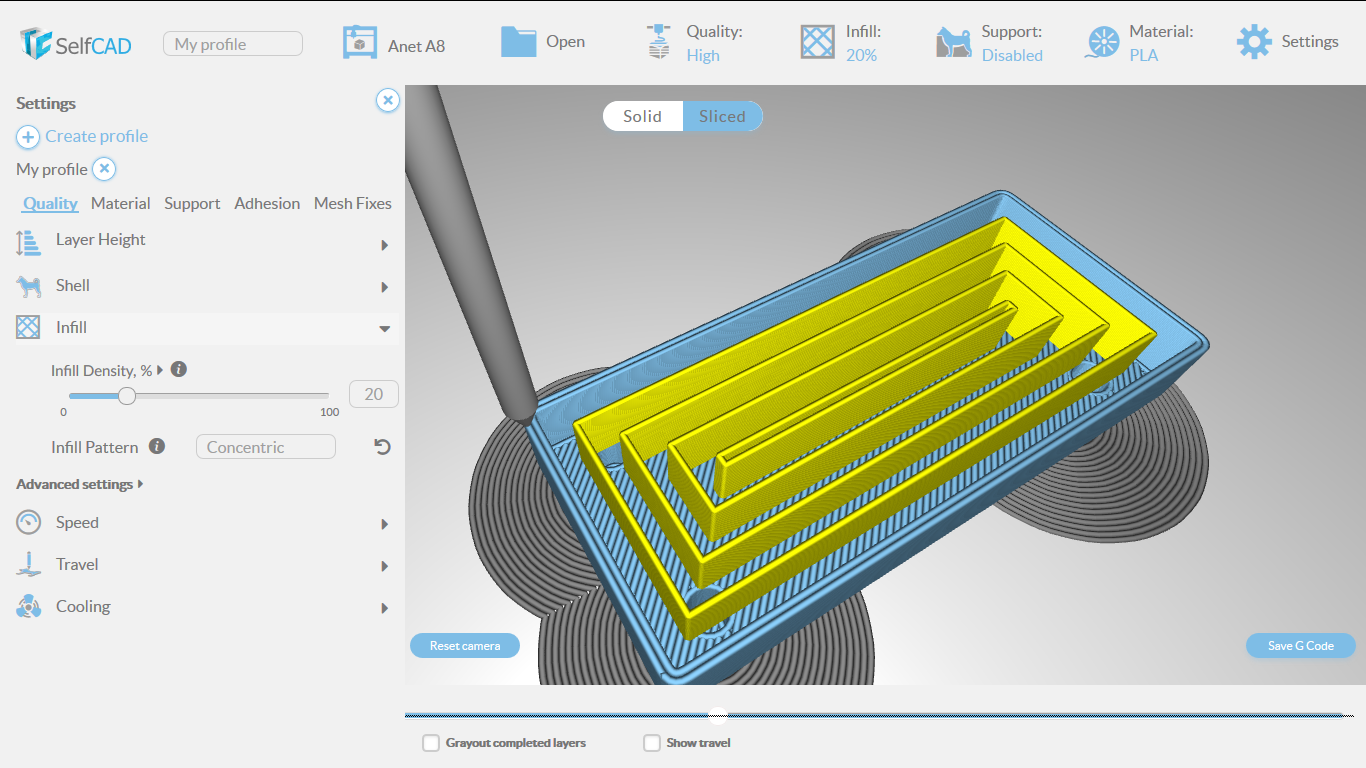Open the My profile dropdown in the top bar
1366x768 pixels.
click(x=233, y=44)
